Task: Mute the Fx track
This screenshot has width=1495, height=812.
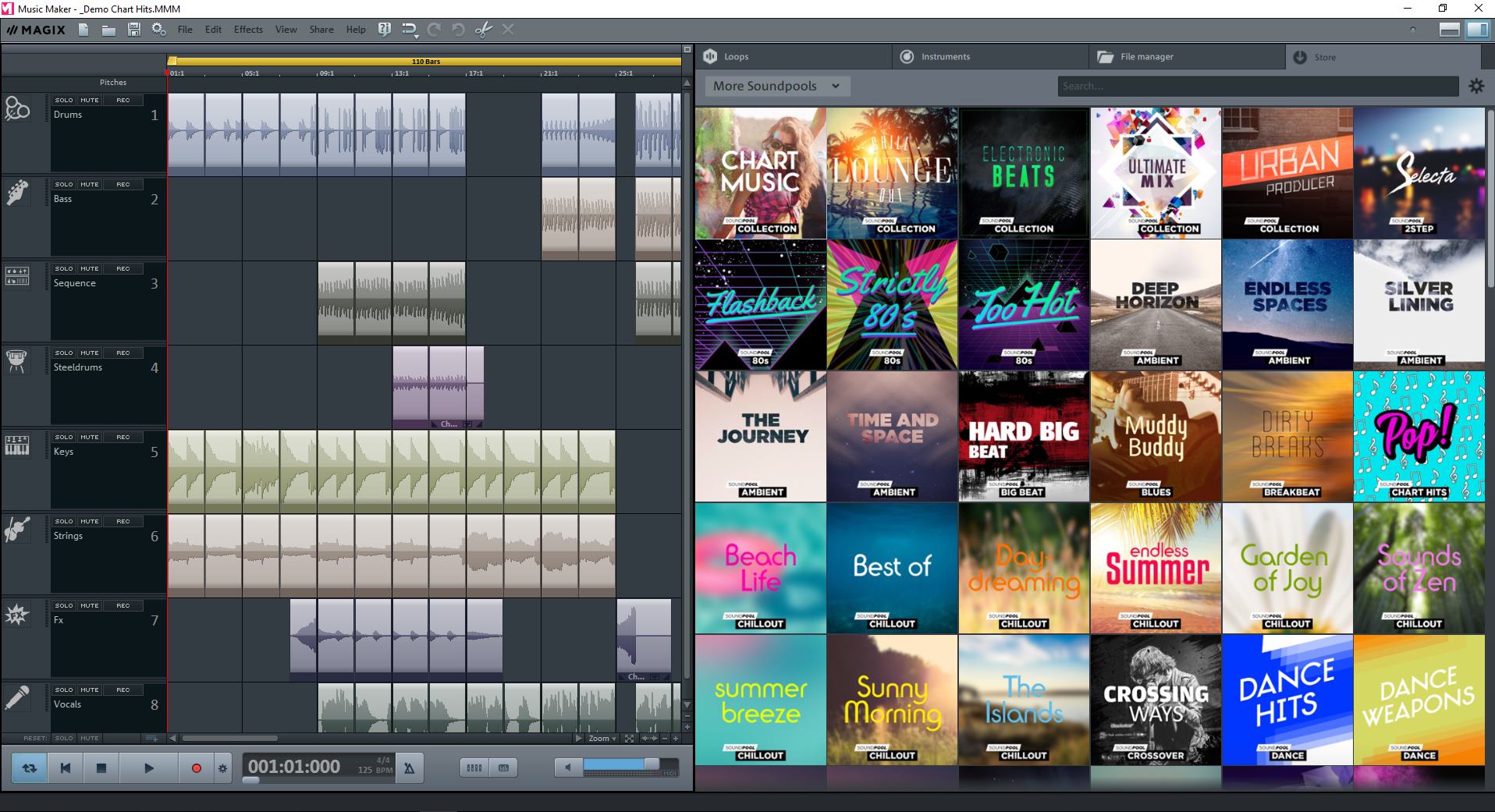Action: point(90,605)
